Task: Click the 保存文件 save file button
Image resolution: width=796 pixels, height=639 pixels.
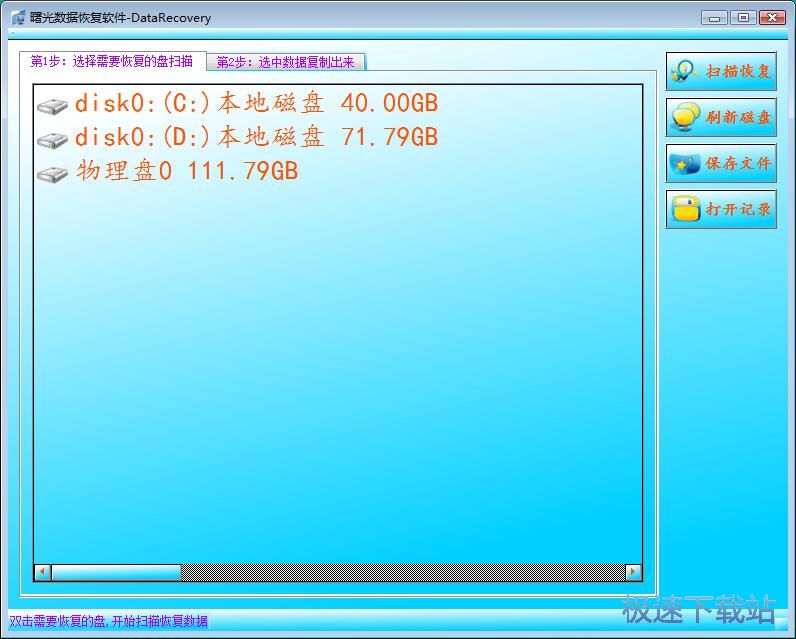Action: click(721, 163)
